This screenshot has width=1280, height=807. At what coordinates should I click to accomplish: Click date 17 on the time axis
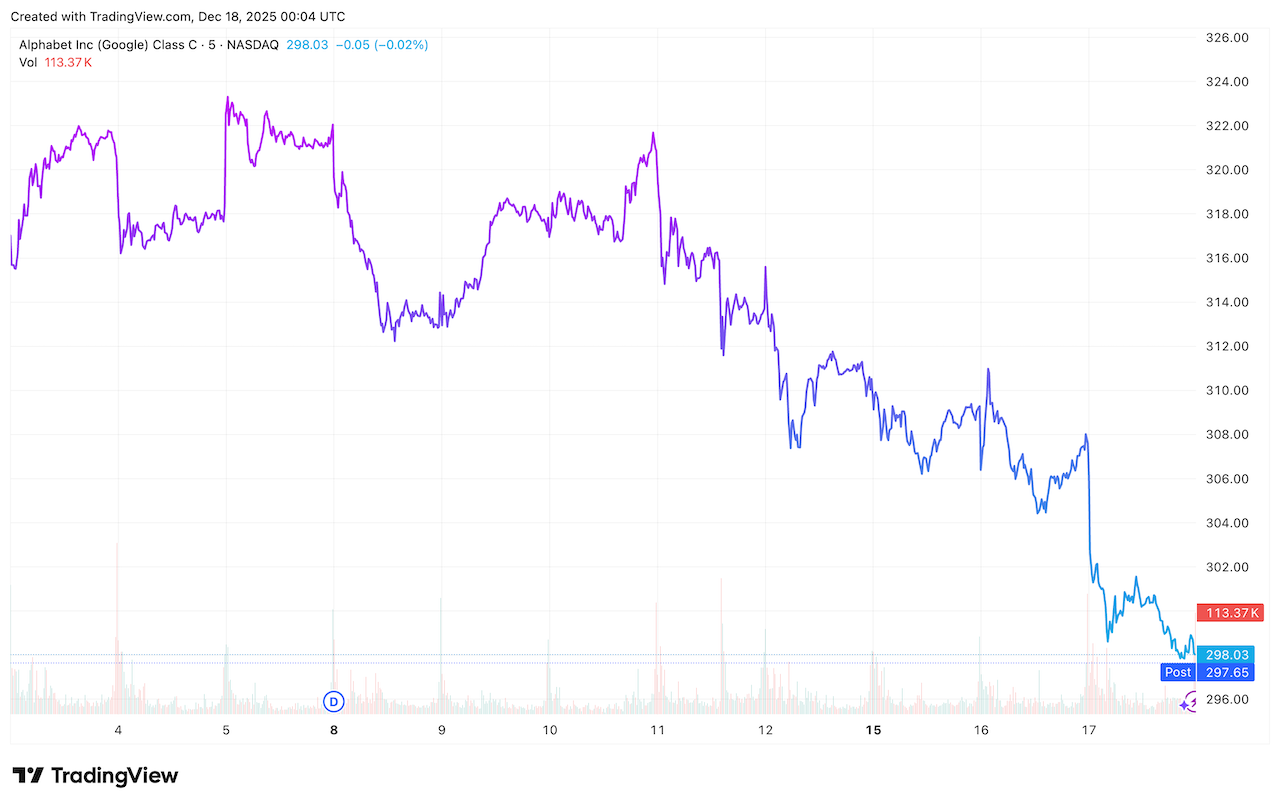(1089, 730)
